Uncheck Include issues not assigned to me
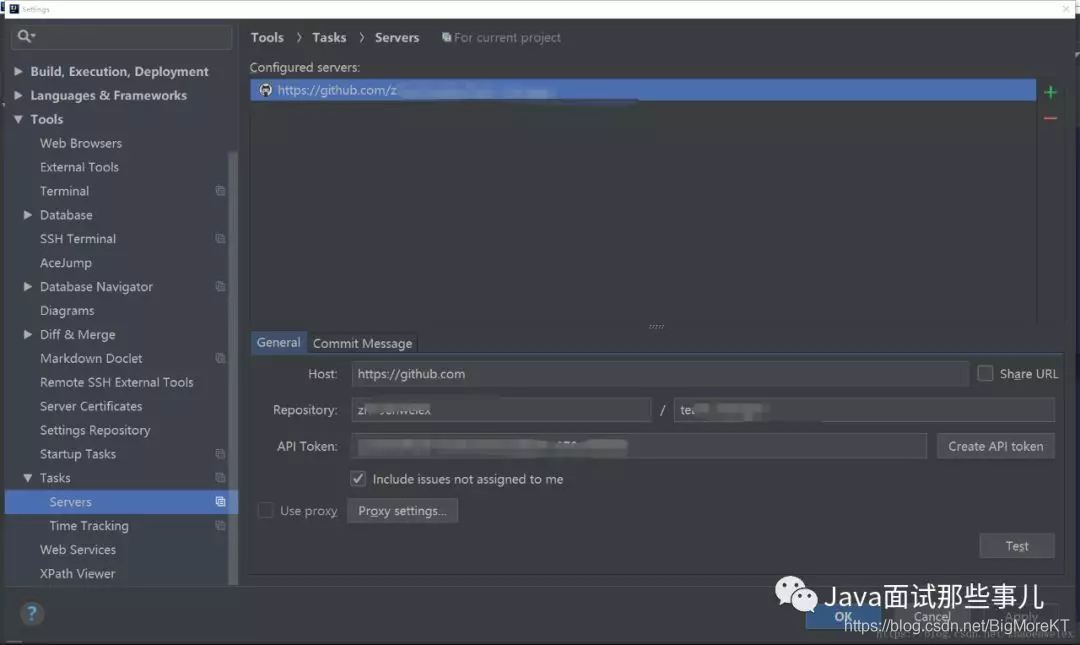Image resolution: width=1080 pixels, height=645 pixels. [x=358, y=478]
